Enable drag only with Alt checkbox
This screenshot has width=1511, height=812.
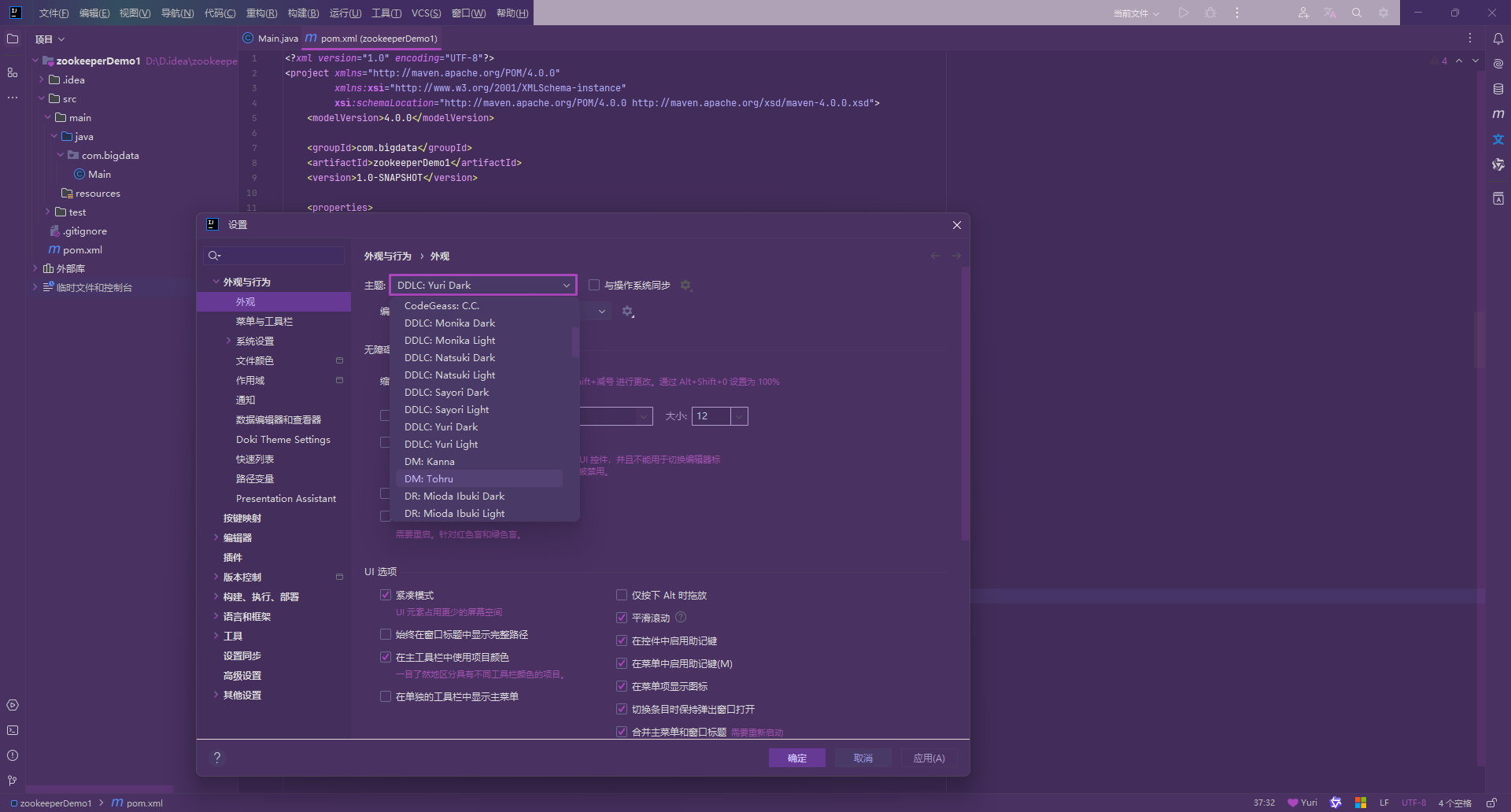click(x=622, y=595)
